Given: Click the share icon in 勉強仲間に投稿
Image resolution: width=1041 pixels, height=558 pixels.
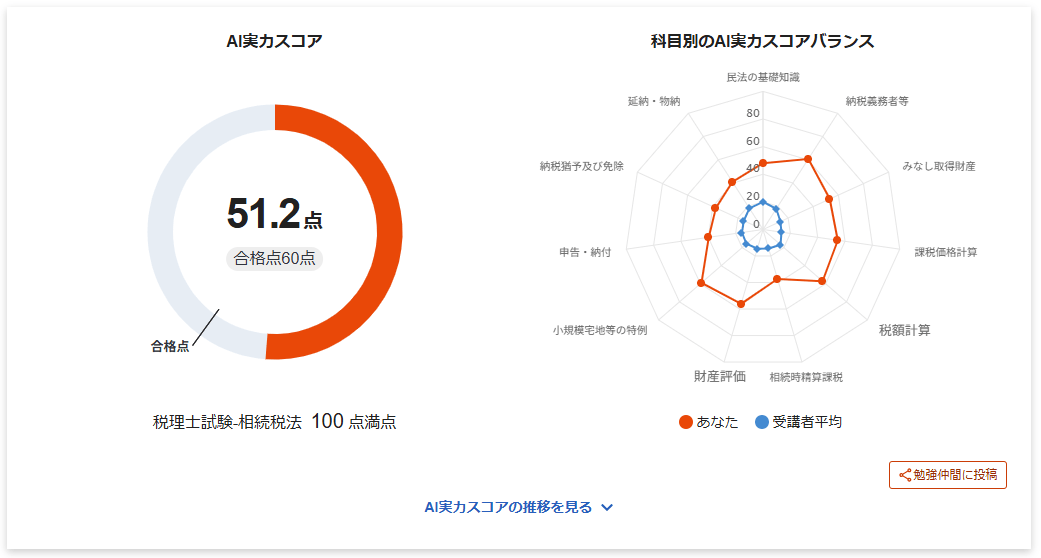Looking at the screenshot, I should 905,475.
